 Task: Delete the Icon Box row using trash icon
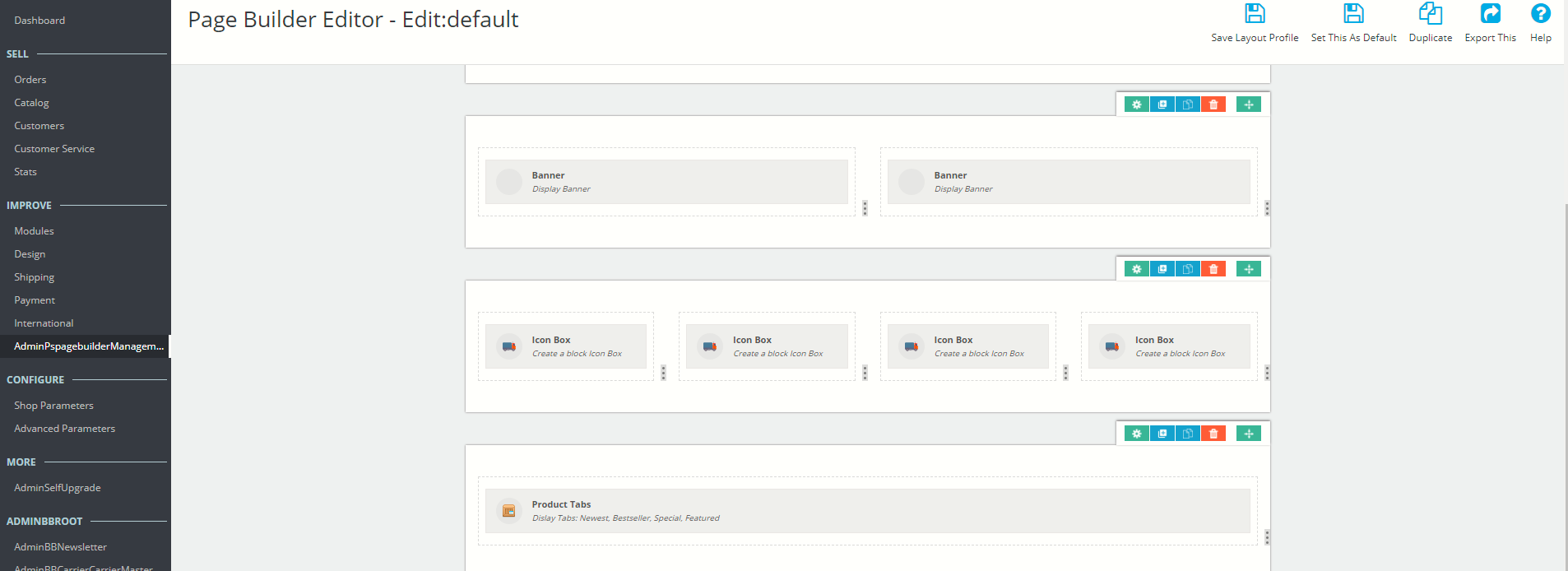click(x=1213, y=269)
